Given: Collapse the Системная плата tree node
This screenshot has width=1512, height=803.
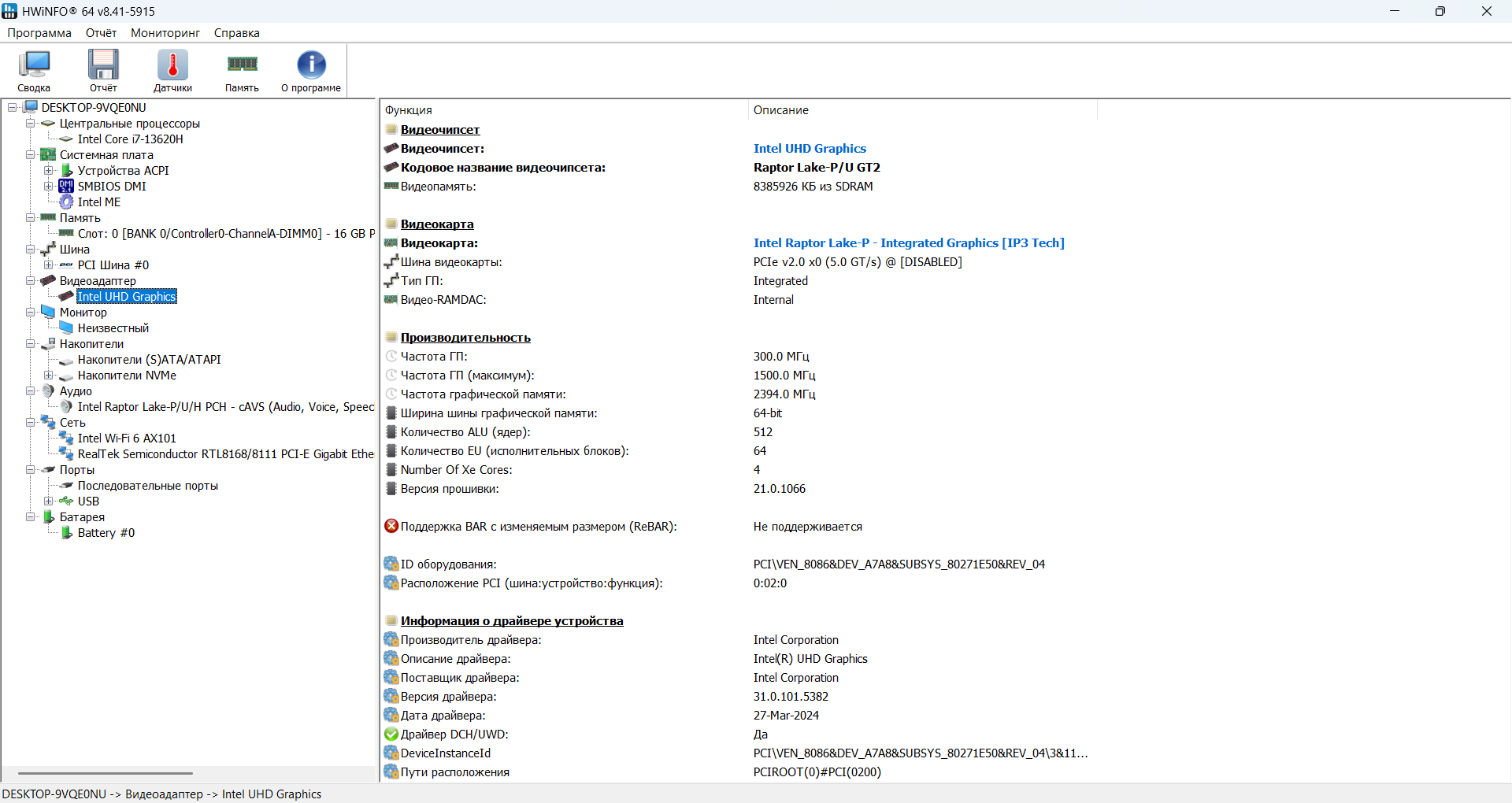Looking at the screenshot, I should tap(30, 155).
